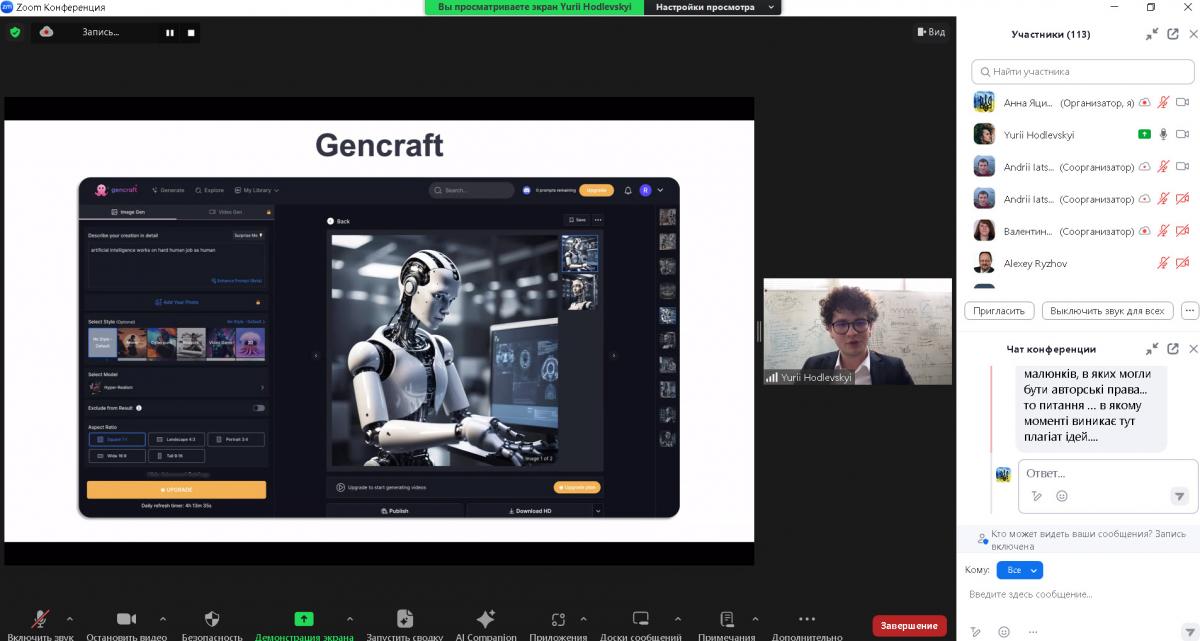Click the Пригласить button
Image resolution: width=1200 pixels, height=641 pixels.
point(1000,311)
